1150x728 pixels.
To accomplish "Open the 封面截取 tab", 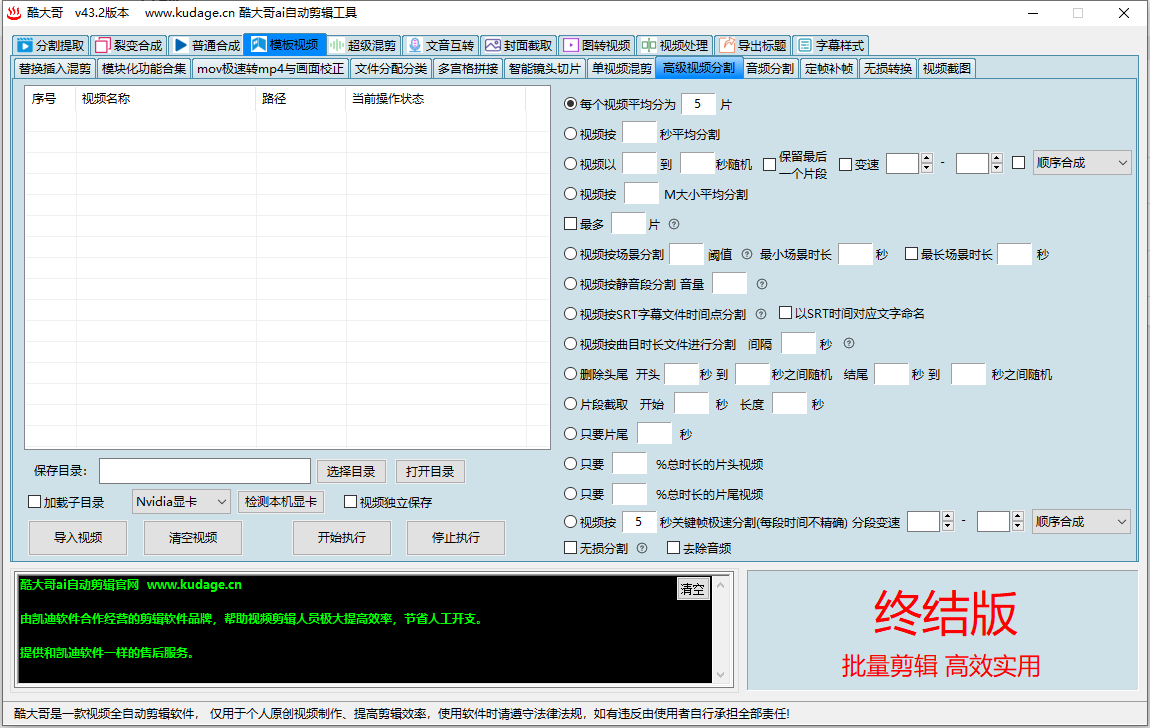I will [x=519, y=45].
